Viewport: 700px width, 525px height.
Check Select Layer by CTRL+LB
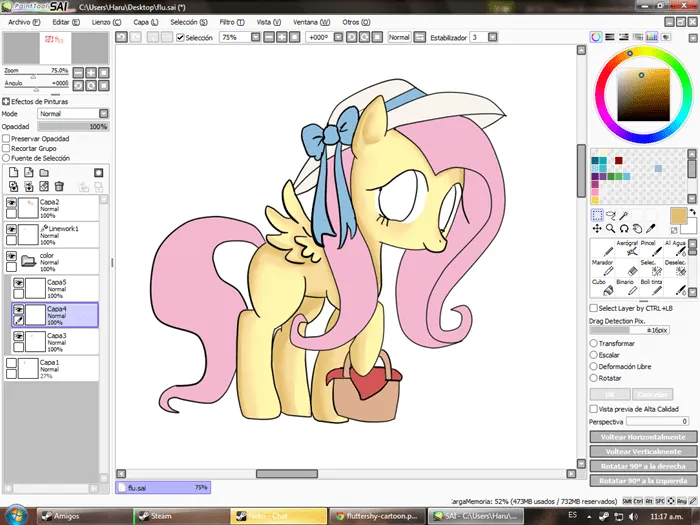pos(594,308)
